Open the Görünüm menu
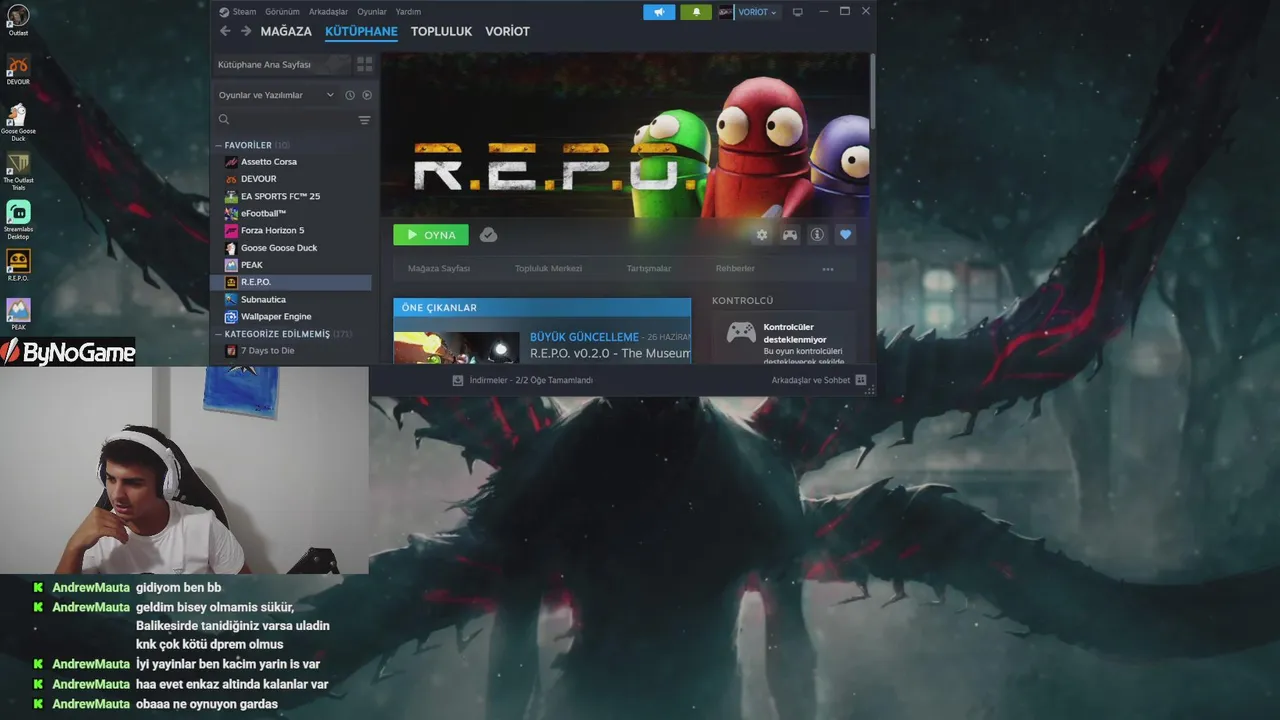 click(282, 12)
